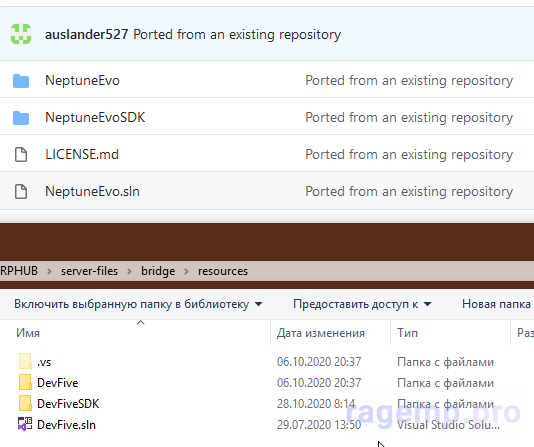Sort by the Дата изменения column header

320,333
